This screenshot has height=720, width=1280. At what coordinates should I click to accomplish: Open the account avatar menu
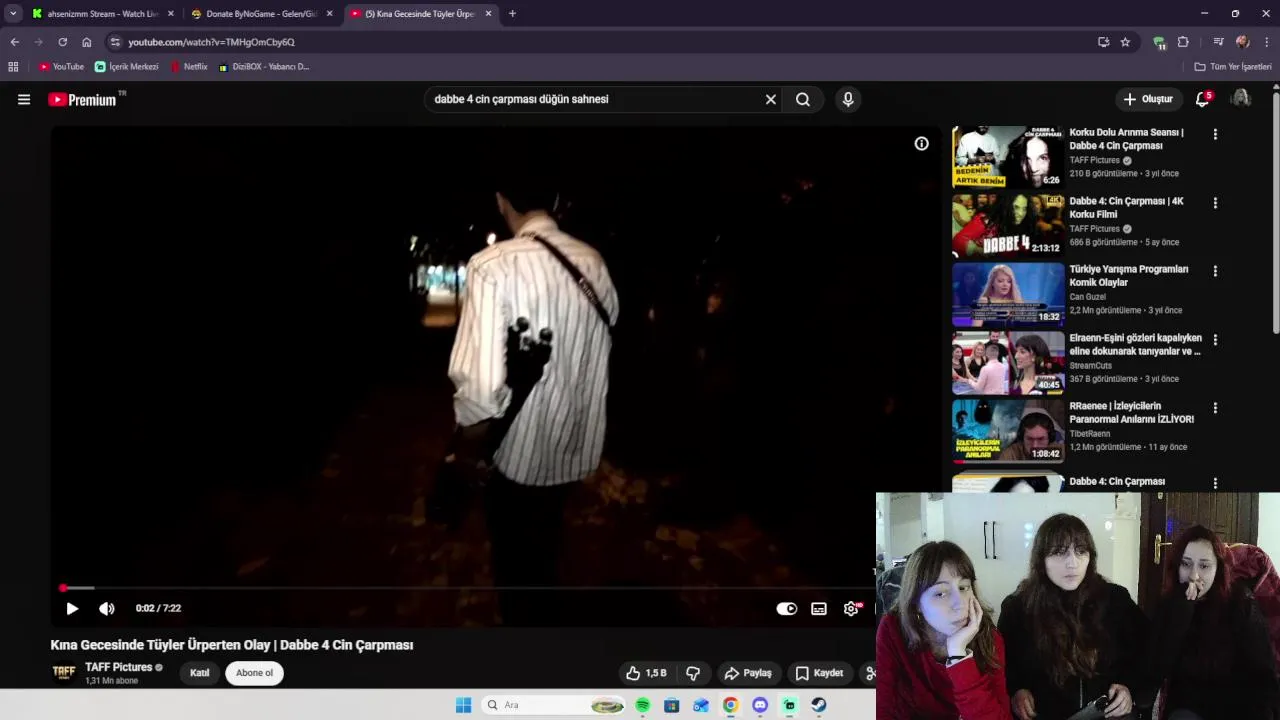click(1241, 98)
